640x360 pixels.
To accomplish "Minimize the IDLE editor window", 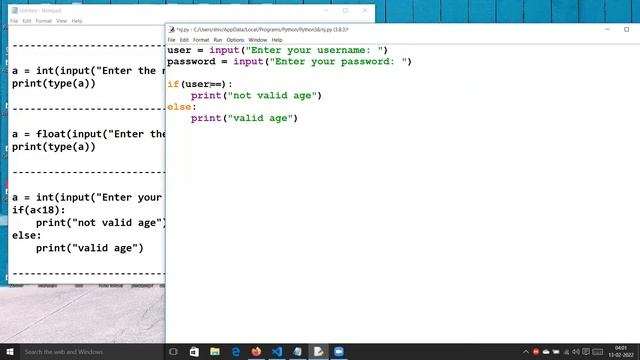I will [607, 29].
